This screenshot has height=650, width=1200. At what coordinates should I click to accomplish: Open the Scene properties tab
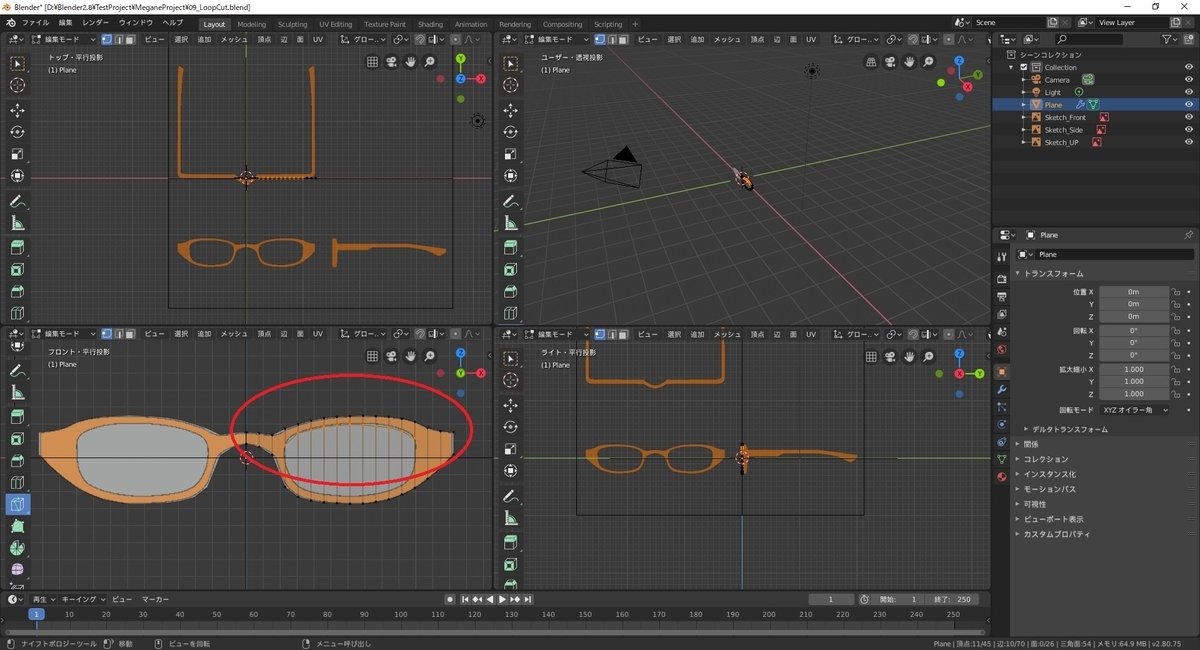pos(1002,332)
